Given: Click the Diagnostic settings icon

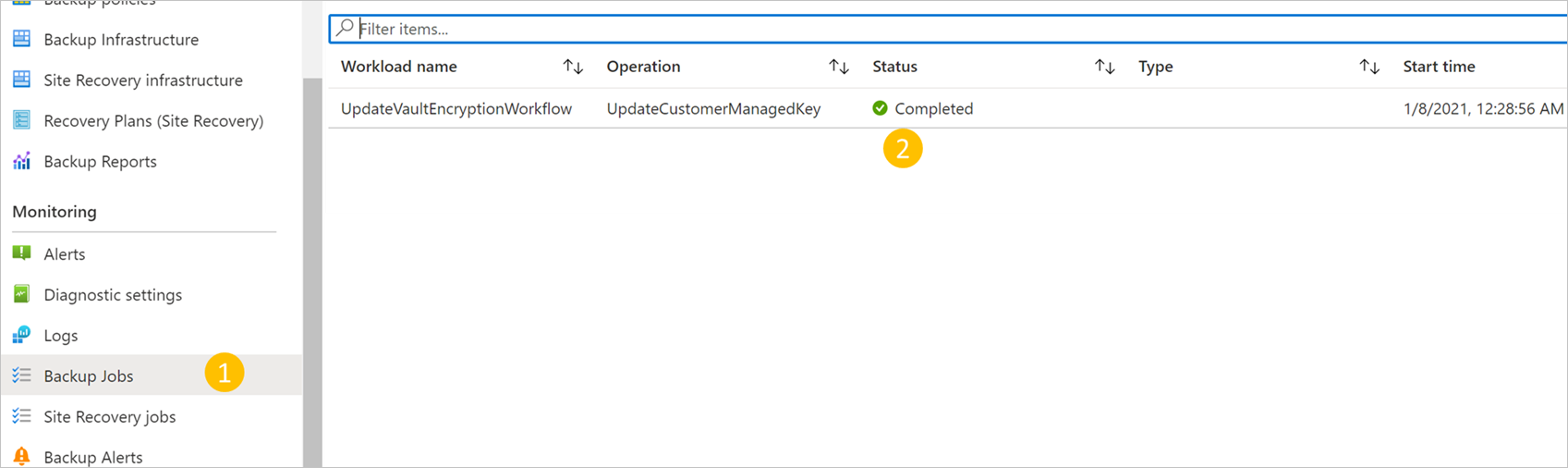Looking at the screenshot, I should 21,294.
